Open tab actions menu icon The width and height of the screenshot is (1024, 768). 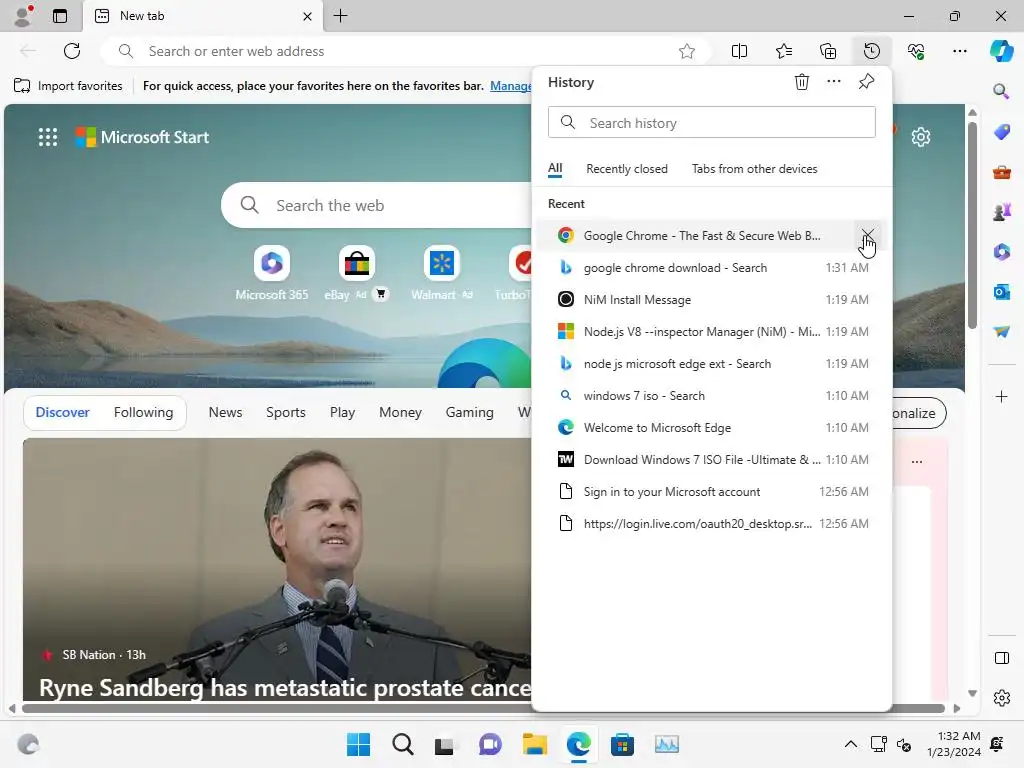60,16
